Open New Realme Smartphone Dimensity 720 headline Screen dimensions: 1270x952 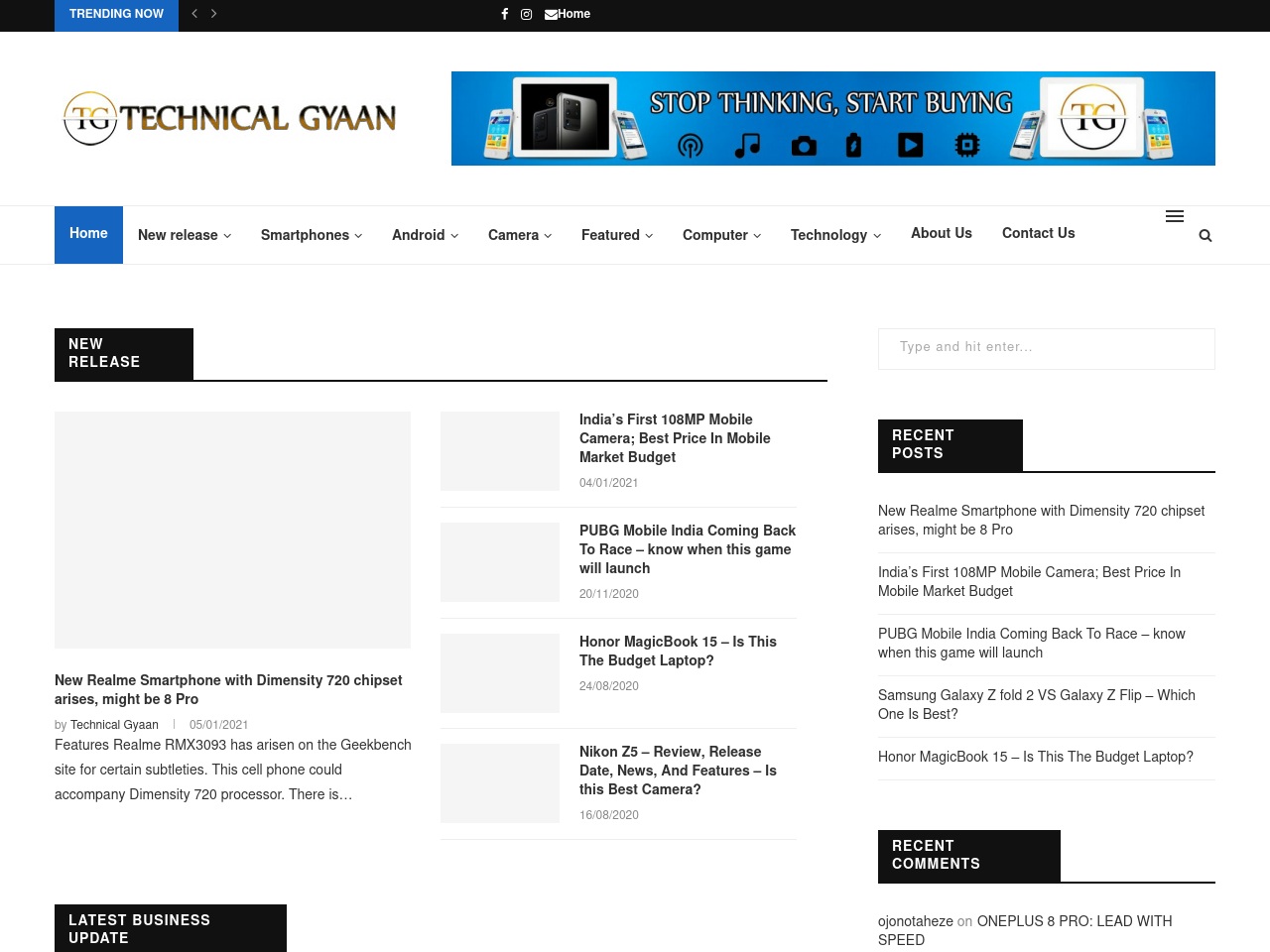pyautogui.click(x=228, y=689)
